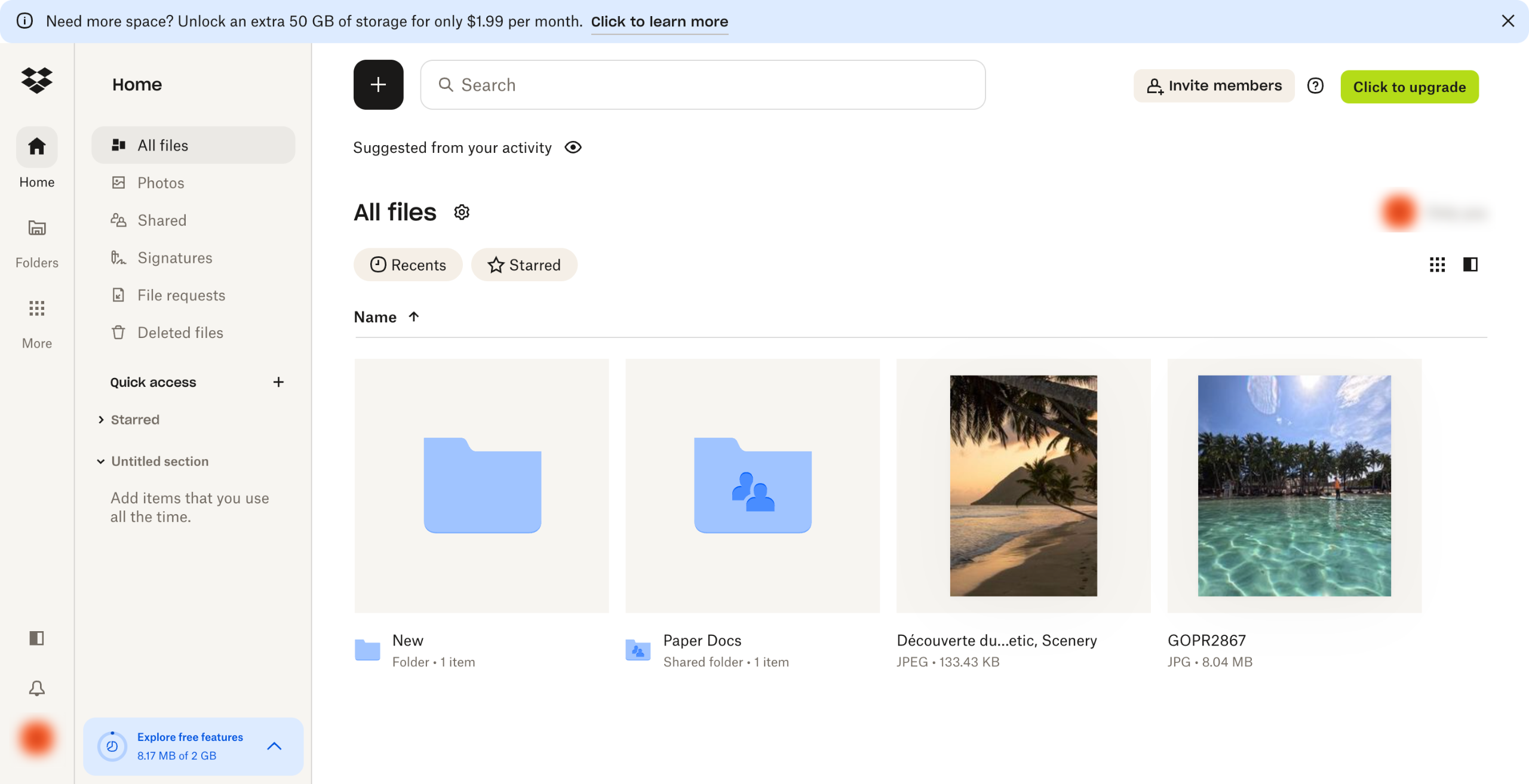
Task: Open the GOPR2867 photo thumbnail
Action: click(1294, 485)
